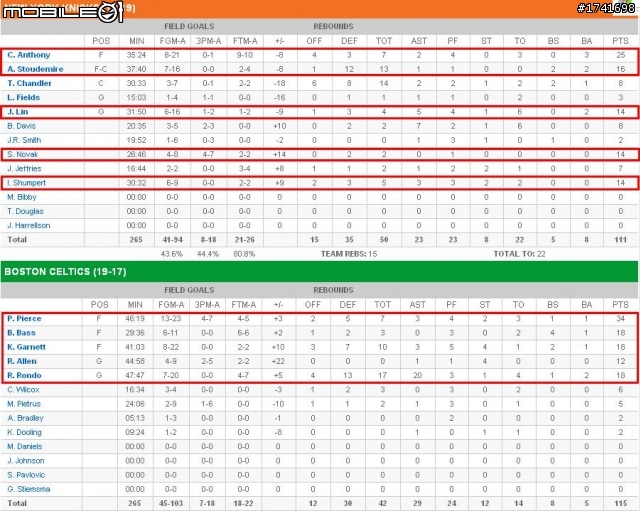
Task: Click the Celtics total points 115
Action: pos(620,503)
